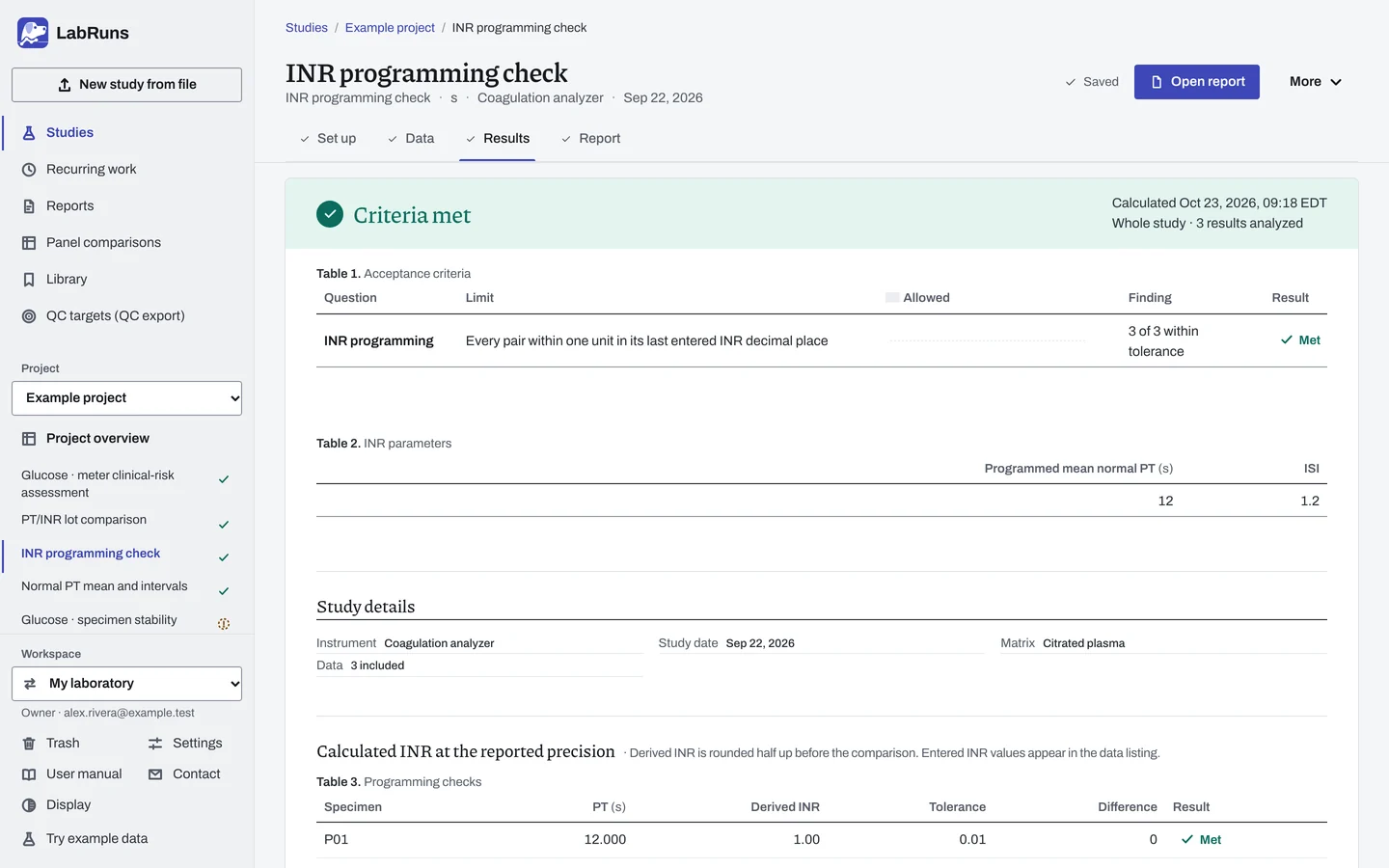Click the Studies flask icon
1389x868 pixels.
point(29,133)
